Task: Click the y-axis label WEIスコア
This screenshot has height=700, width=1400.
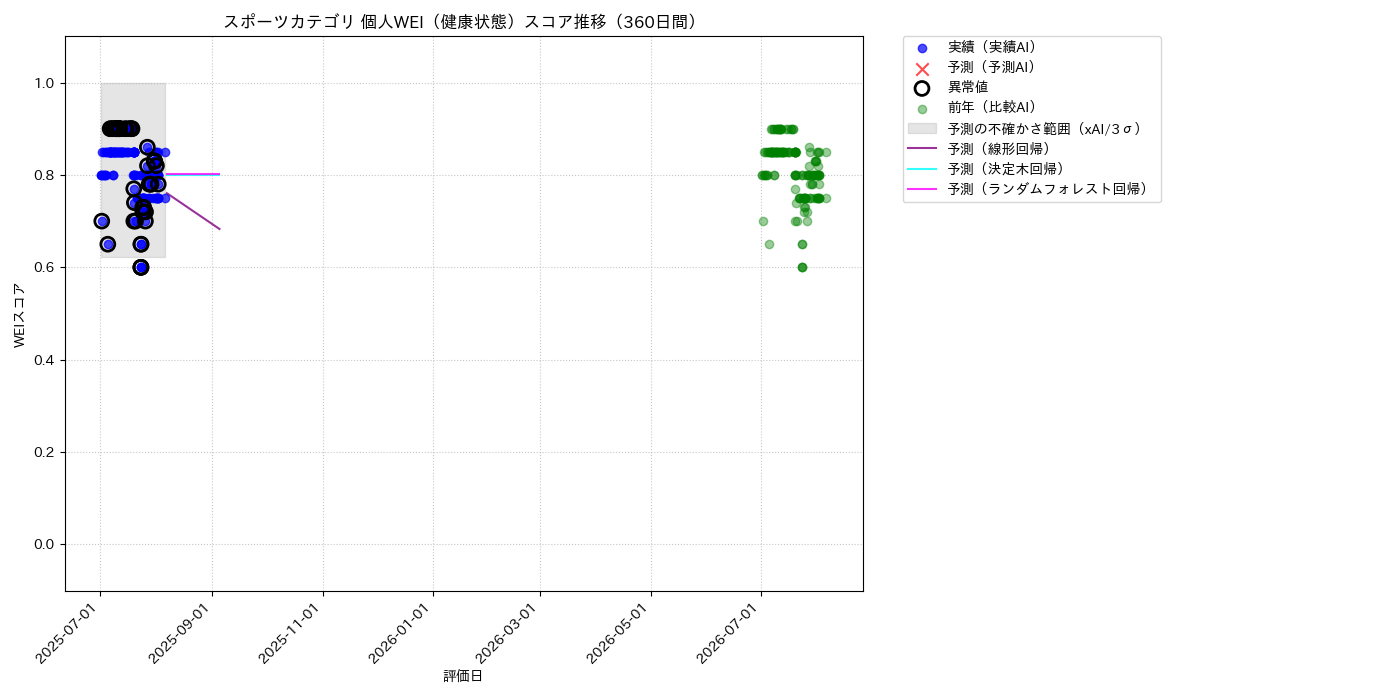Action: pos(20,315)
